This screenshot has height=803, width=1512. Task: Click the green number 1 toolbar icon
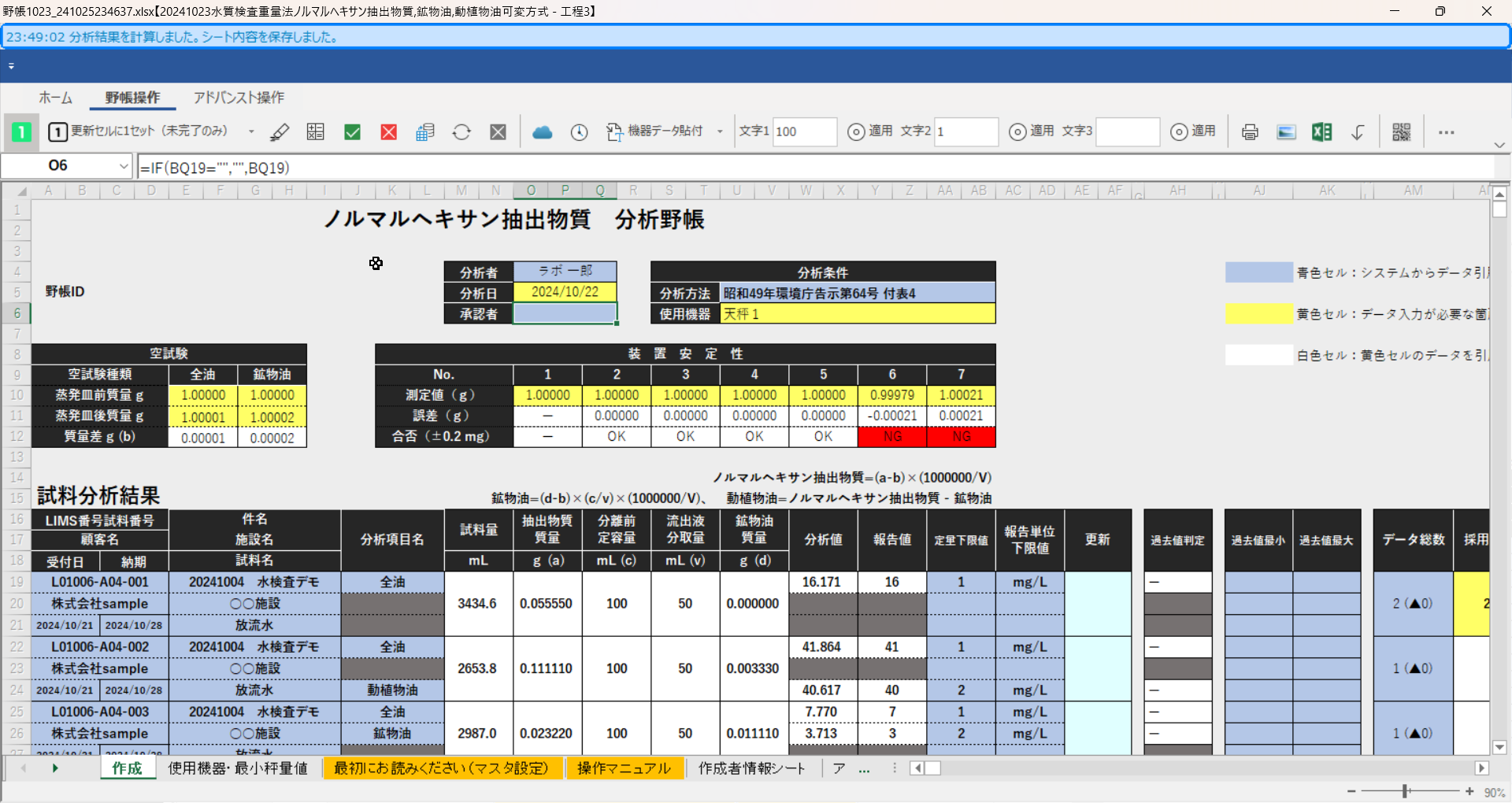click(21, 131)
